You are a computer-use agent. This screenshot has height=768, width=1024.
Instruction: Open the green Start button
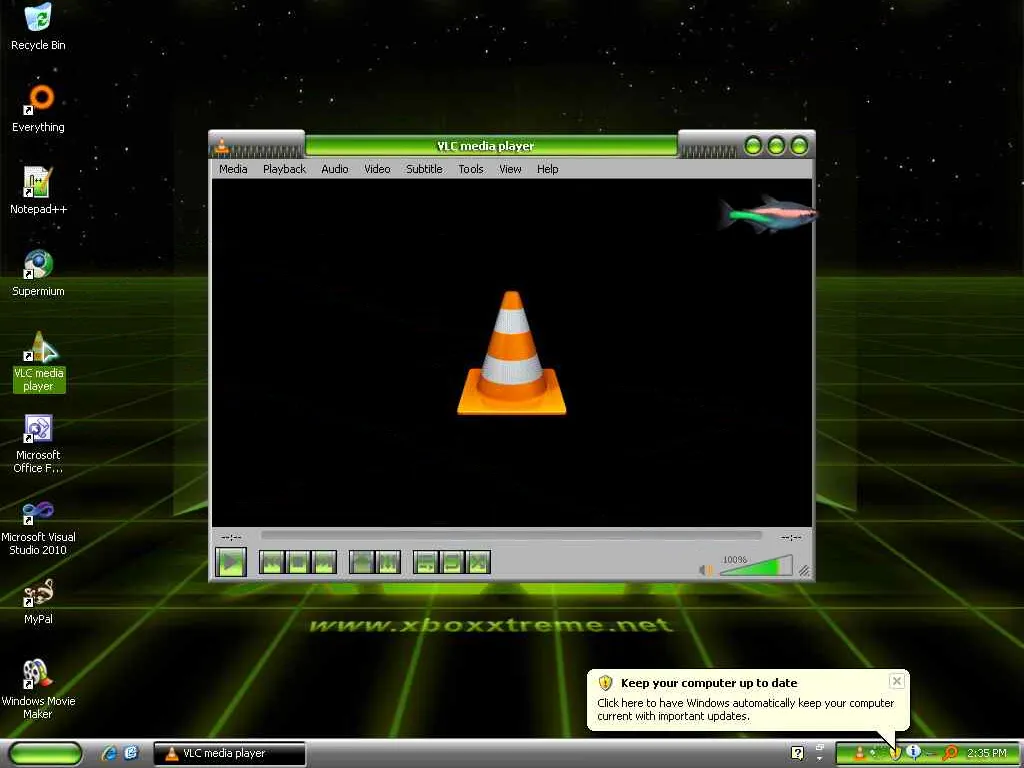[x=46, y=753]
